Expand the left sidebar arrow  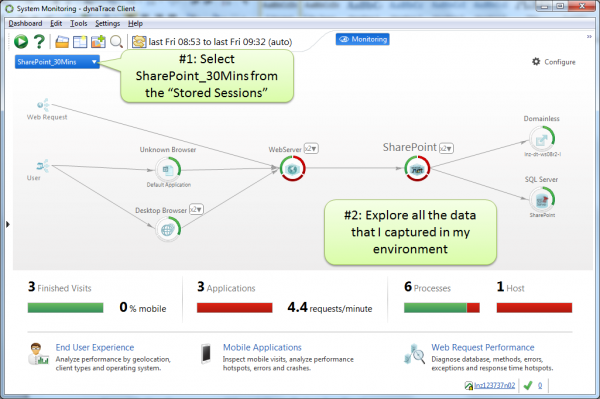click(x=8, y=224)
